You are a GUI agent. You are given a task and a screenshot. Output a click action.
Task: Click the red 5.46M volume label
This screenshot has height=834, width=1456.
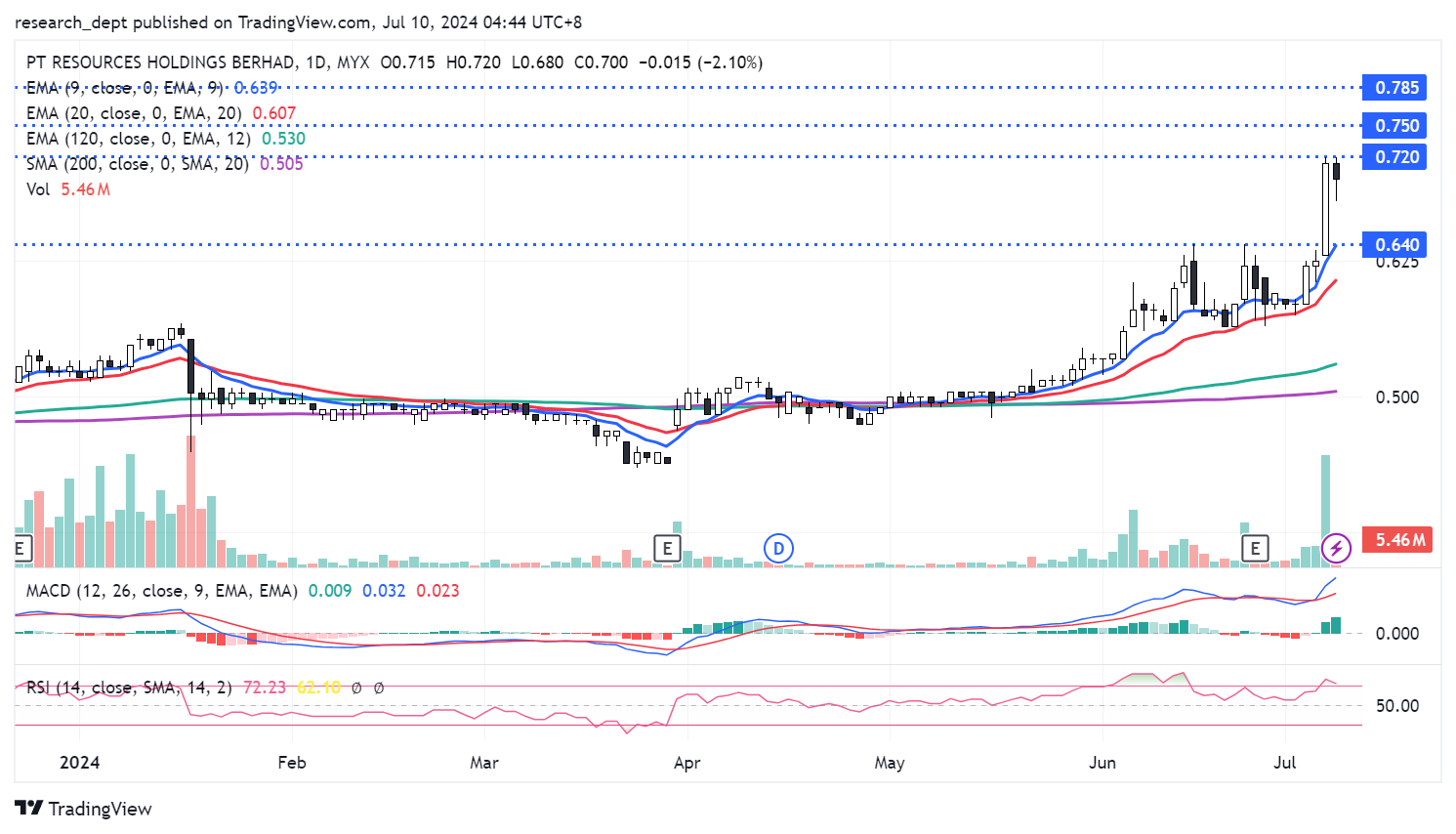[x=1399, y=540]
